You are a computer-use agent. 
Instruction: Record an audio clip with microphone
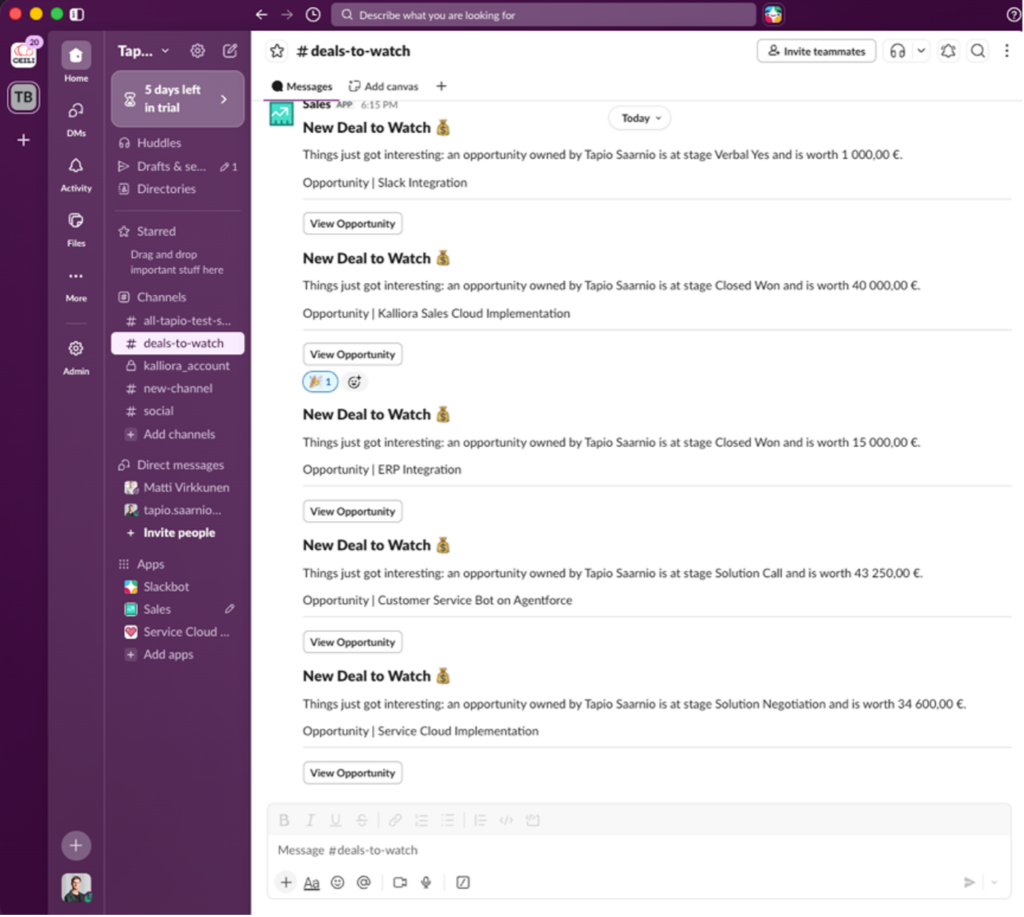(426, 883)
